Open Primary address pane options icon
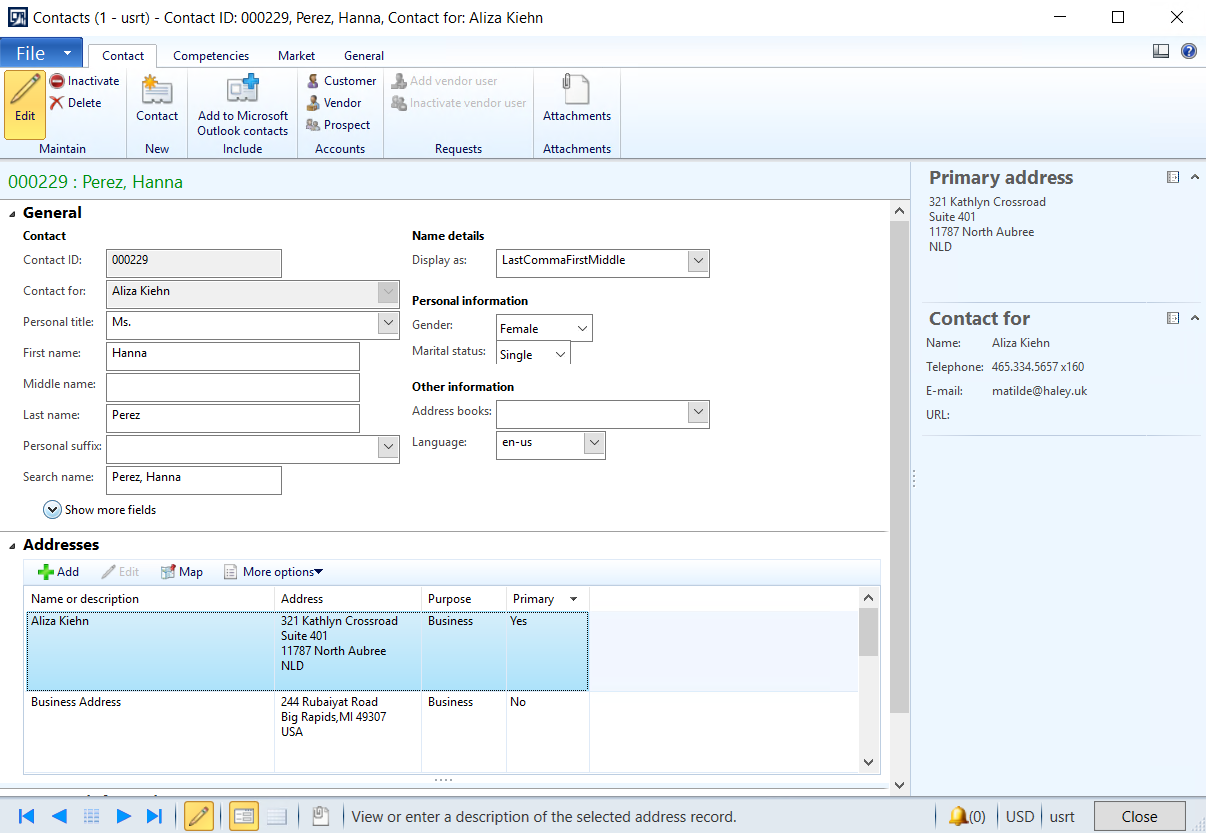The image size is (1206, 833). click(x=1173, y=177)
